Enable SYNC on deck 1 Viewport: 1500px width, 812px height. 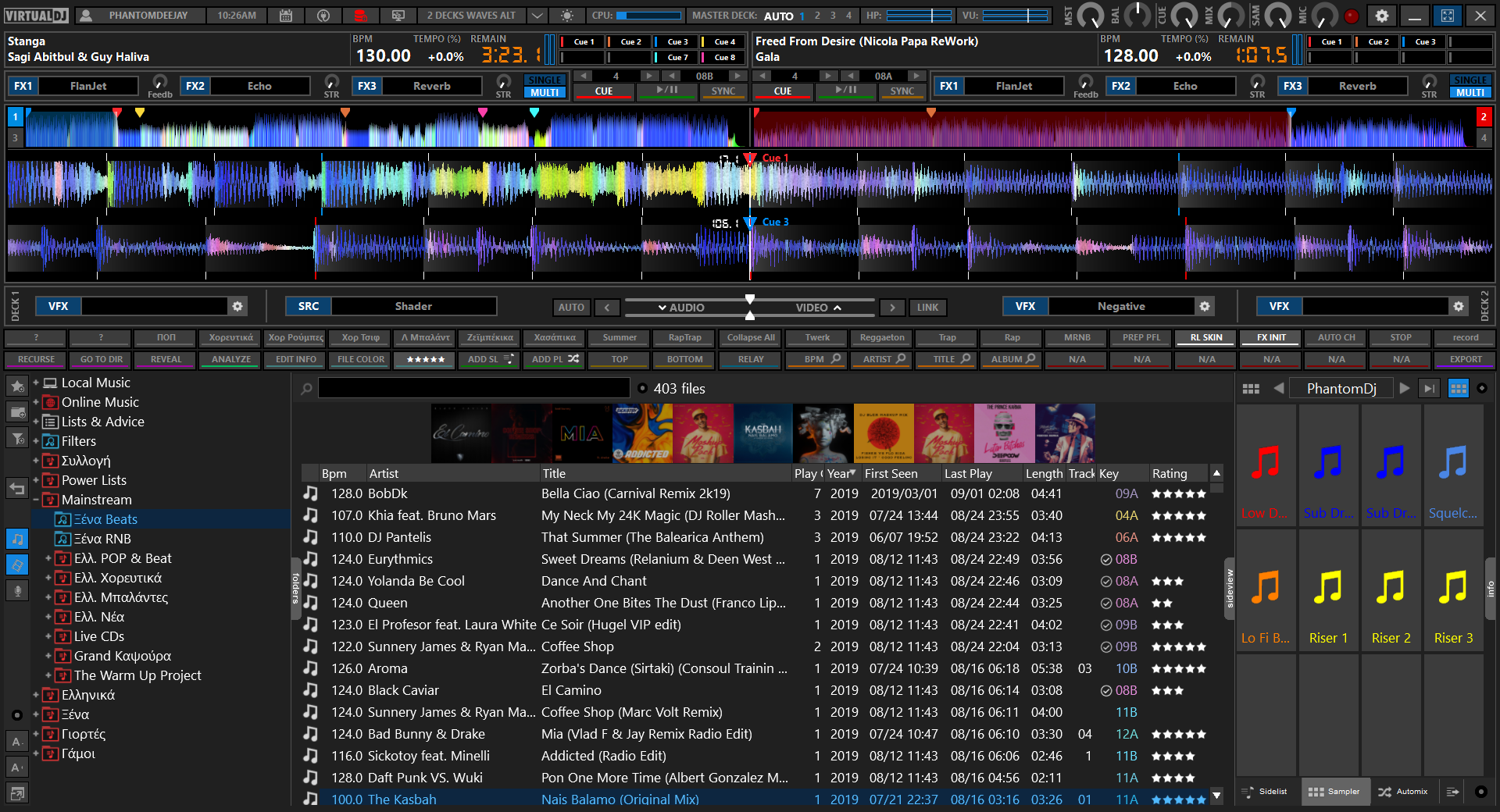tap(723, 91)
